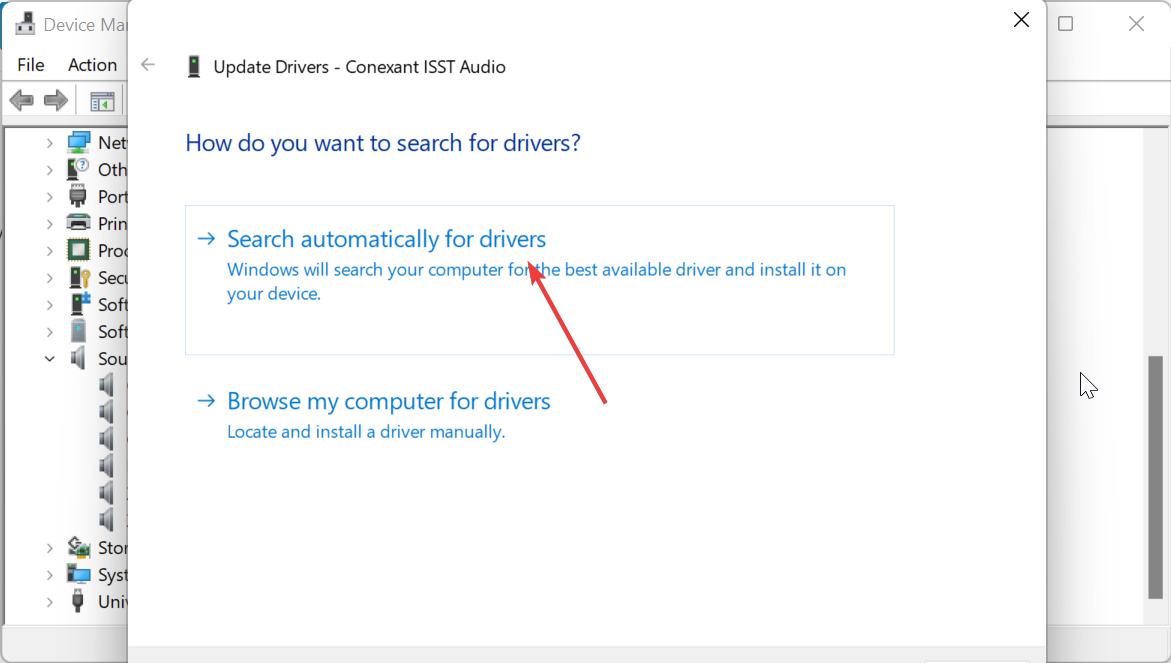Image resolution: width=1171 pixels, height=663 pixels.
Task: Select the network adapters icon beside 'Net'
Action: 78,143
